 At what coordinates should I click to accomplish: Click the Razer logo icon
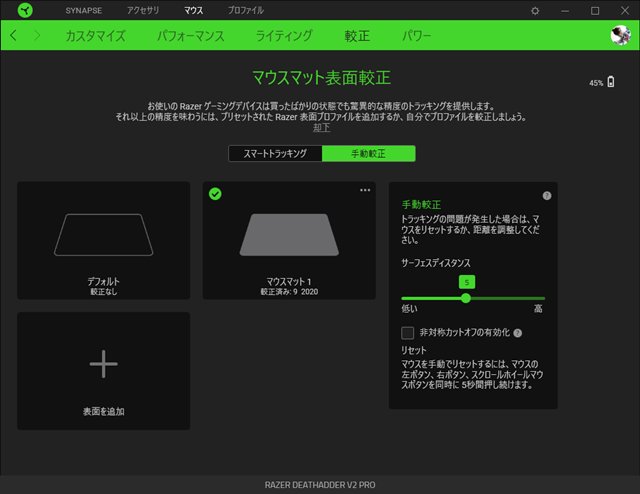click(x=25, y=10)
